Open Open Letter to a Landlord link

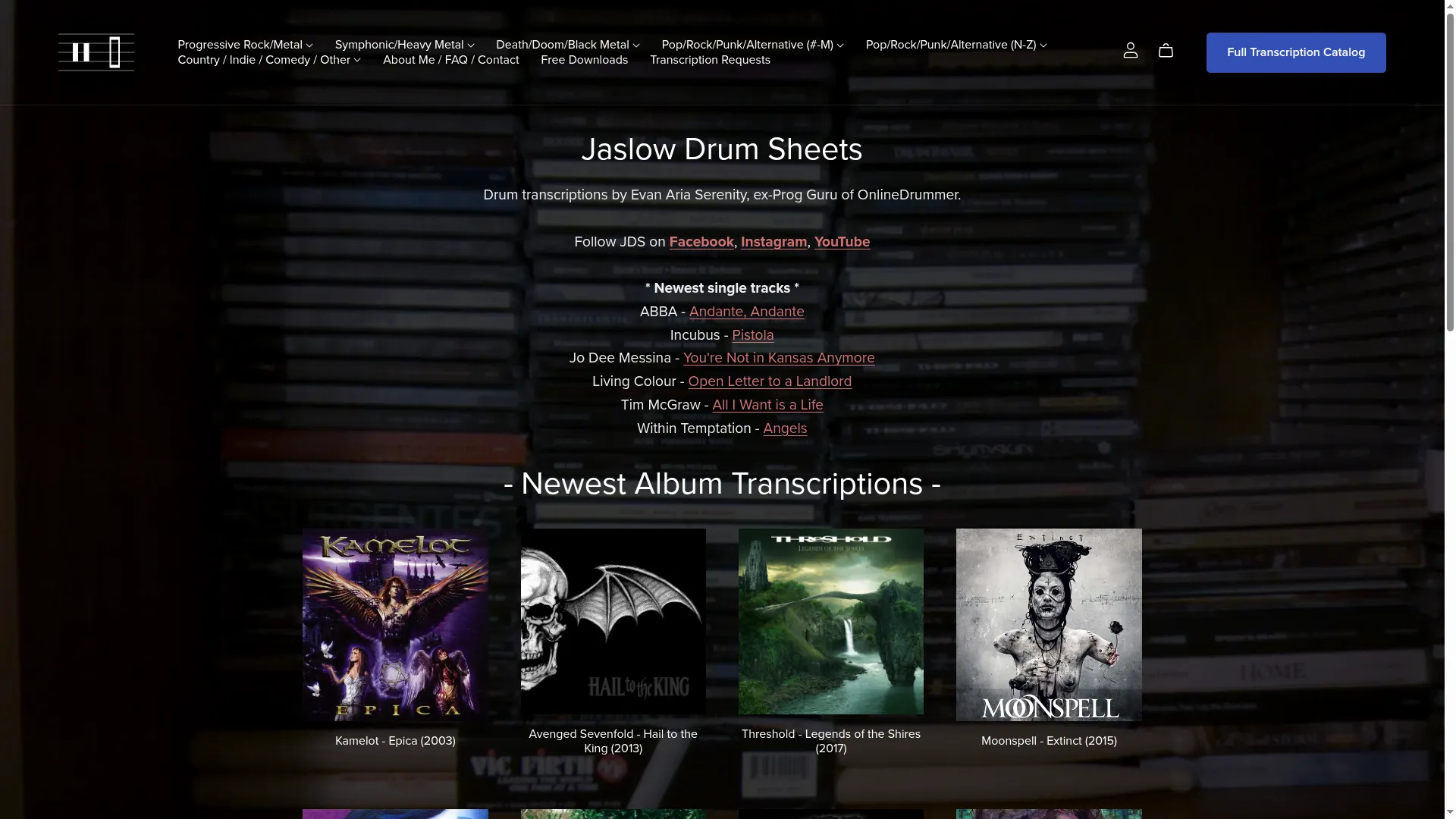click(770, 381)
